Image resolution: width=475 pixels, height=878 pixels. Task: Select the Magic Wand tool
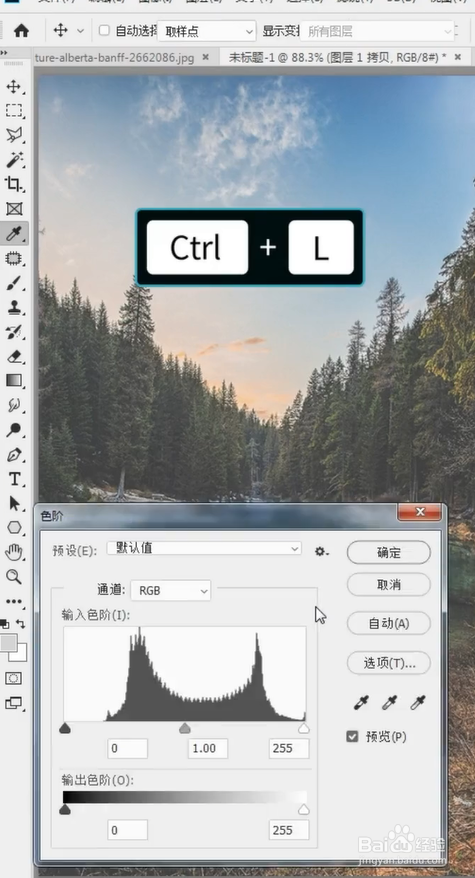pyautogui.click(x=14, y=160)
